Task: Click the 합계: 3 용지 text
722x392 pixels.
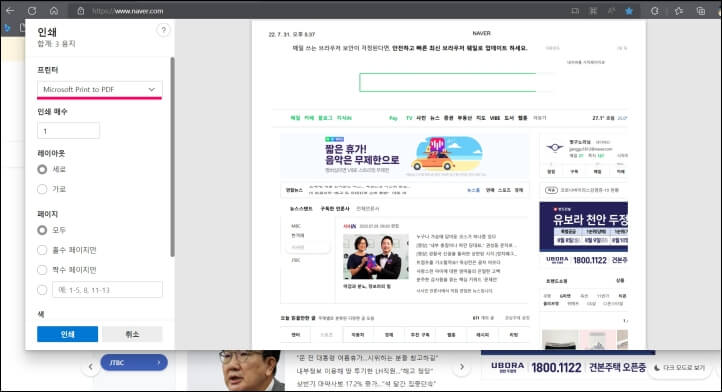Action: pyautogui.click(x=56, y=44)
